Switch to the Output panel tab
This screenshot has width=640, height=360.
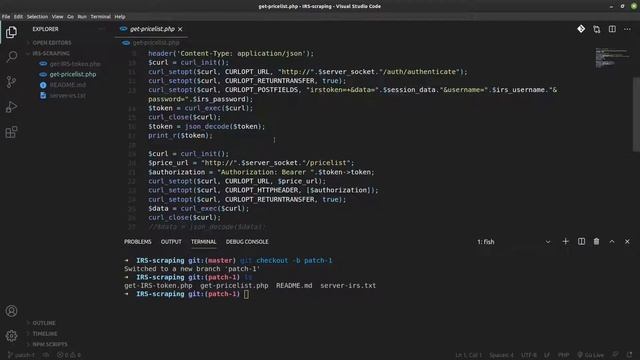[171, 242]
